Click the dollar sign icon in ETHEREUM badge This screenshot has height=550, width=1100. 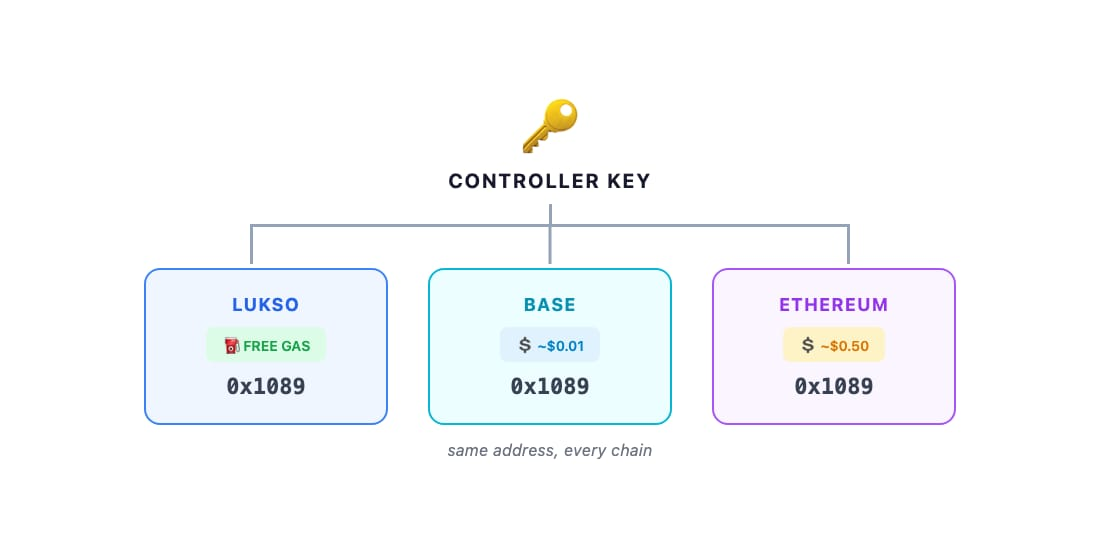[x=807, y=344]
